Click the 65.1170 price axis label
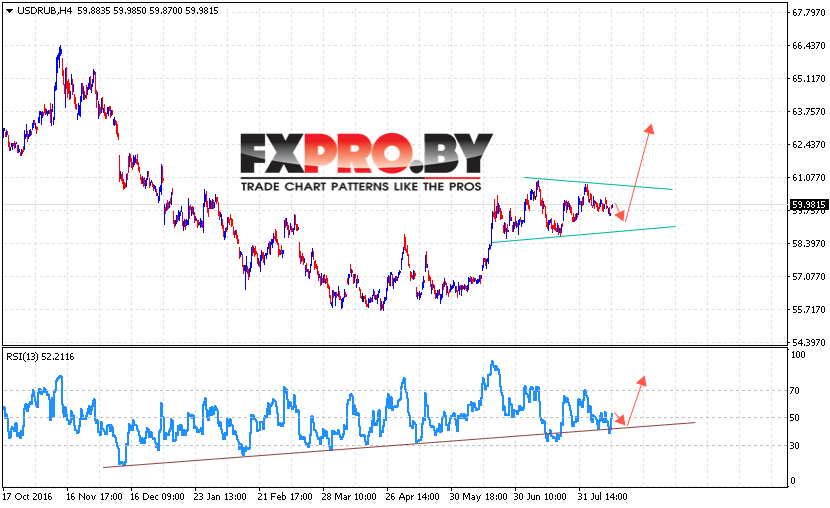 coord(808,79)
